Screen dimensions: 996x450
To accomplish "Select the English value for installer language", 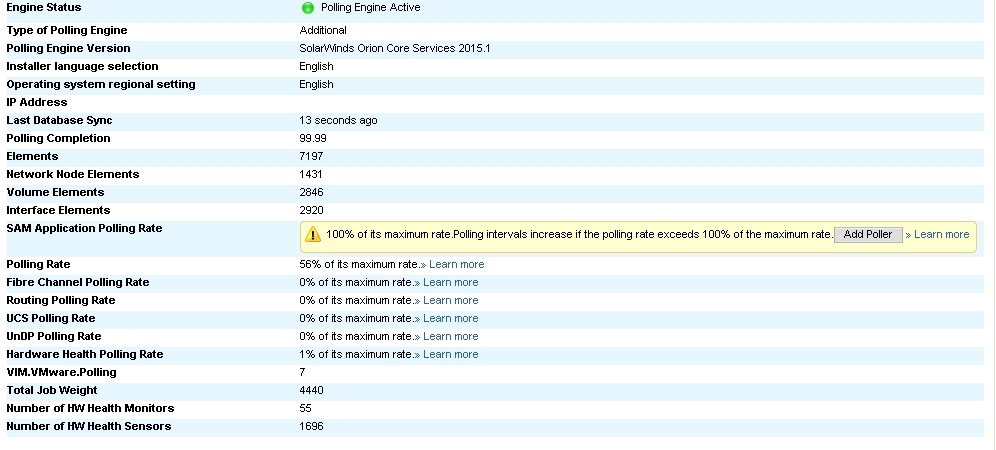I will click(x=316, y=67).
